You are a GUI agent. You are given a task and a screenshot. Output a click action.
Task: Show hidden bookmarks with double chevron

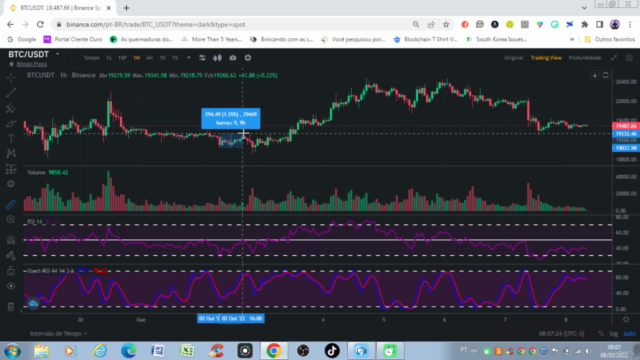pyautogui.click(x=572, y=39)
